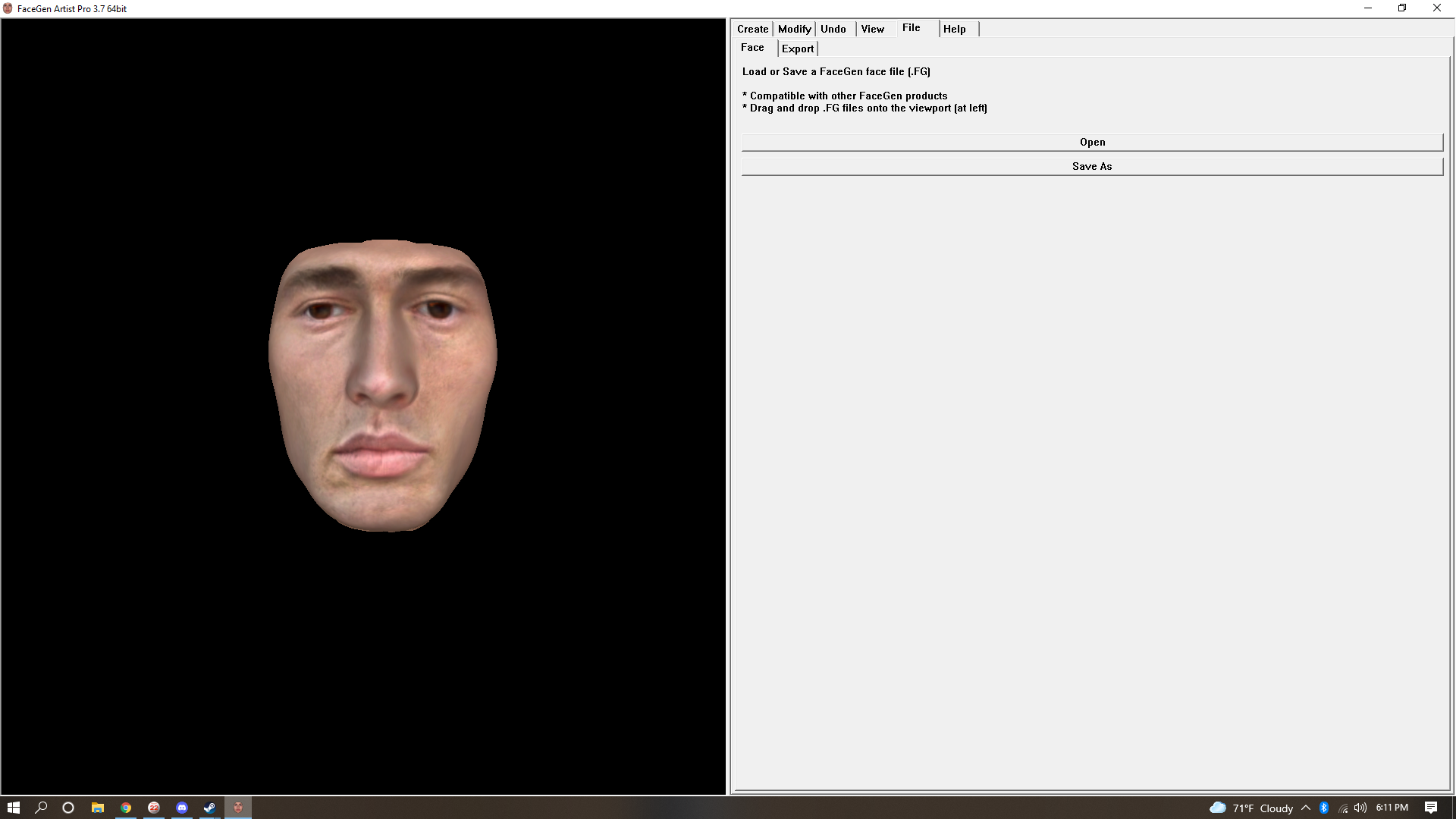
Task: Switch to the Create tab
Action: pos(752,29)
